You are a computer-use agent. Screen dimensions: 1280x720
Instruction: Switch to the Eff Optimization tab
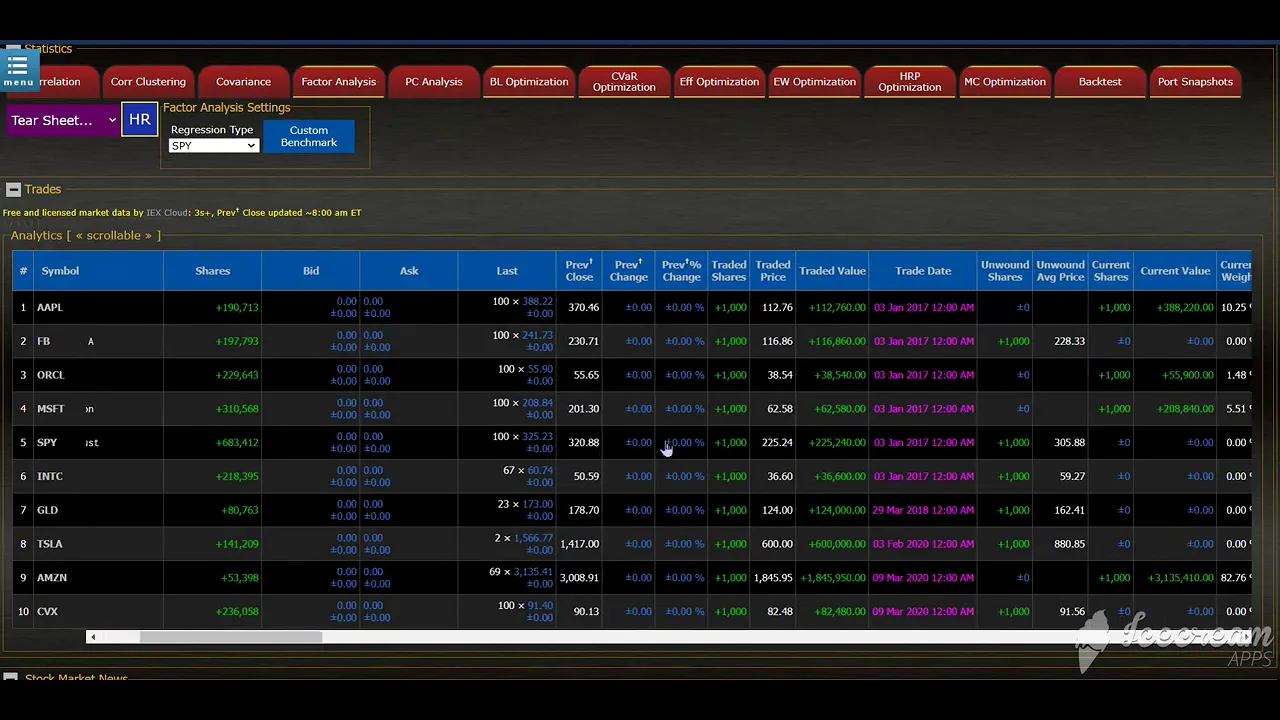pos(719,82)
